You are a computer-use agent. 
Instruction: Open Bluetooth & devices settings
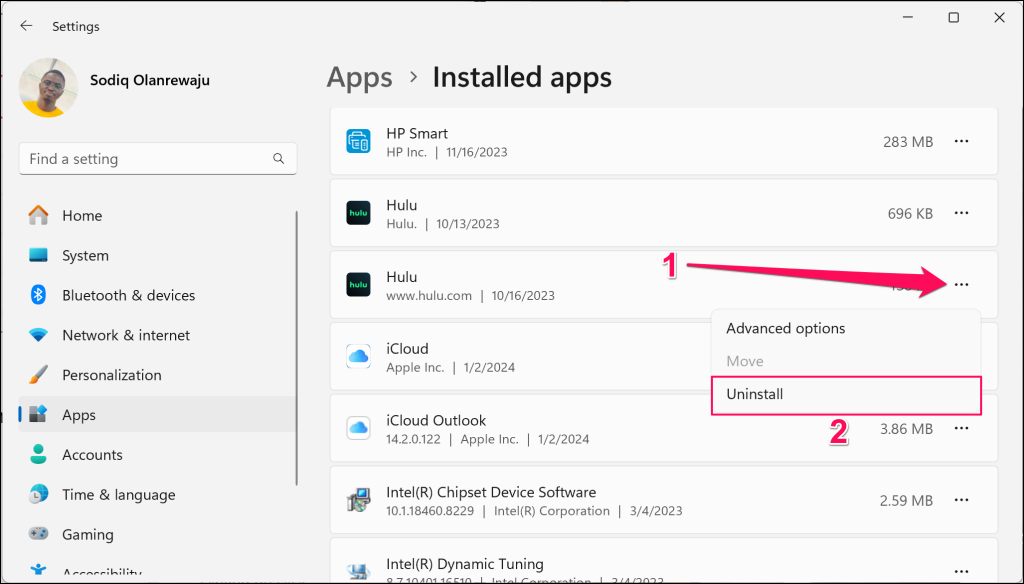(128, 295)
